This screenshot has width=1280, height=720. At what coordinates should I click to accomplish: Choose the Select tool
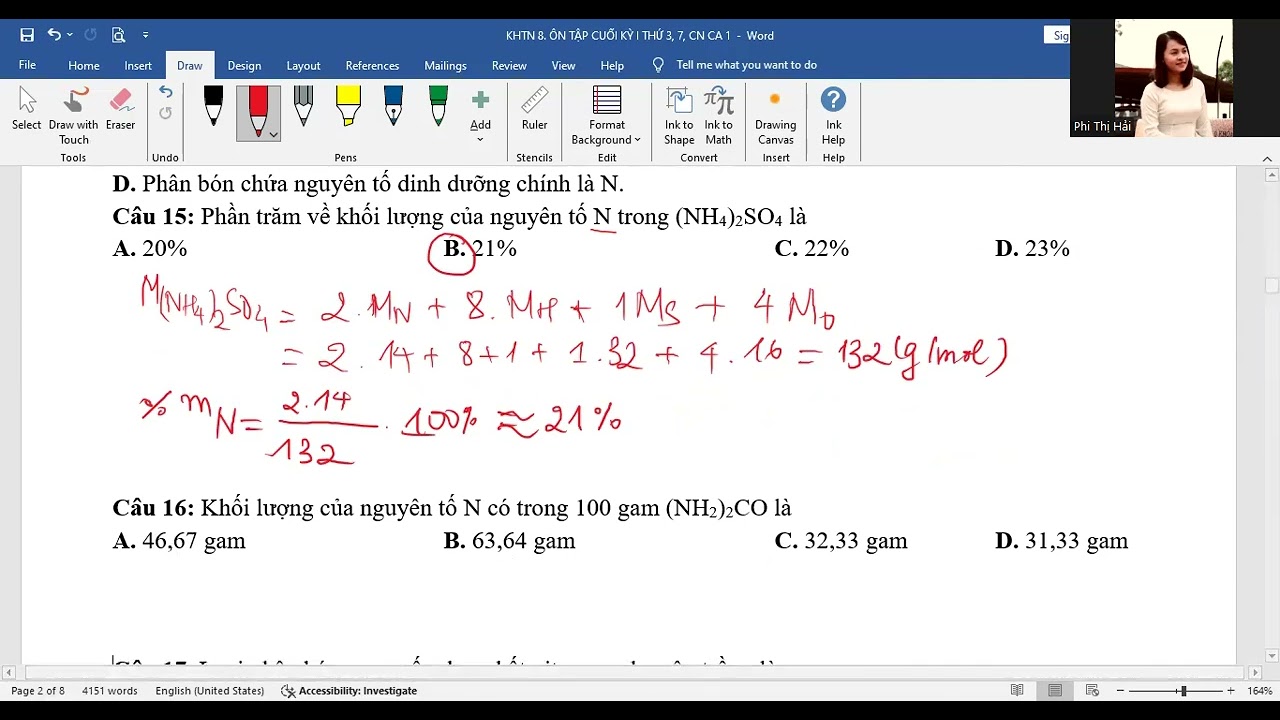[27, 110]
